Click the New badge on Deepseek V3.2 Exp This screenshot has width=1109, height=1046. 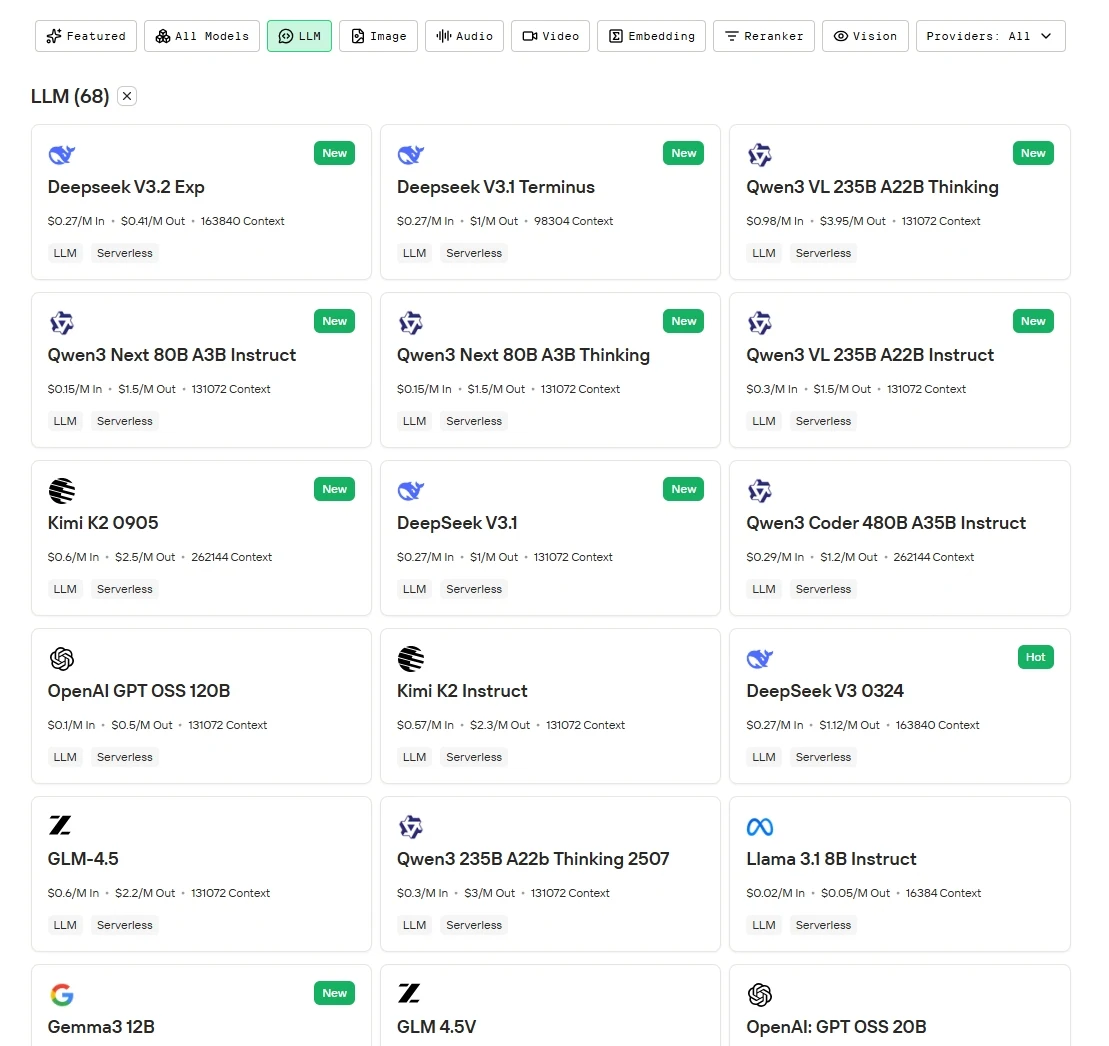335,153
